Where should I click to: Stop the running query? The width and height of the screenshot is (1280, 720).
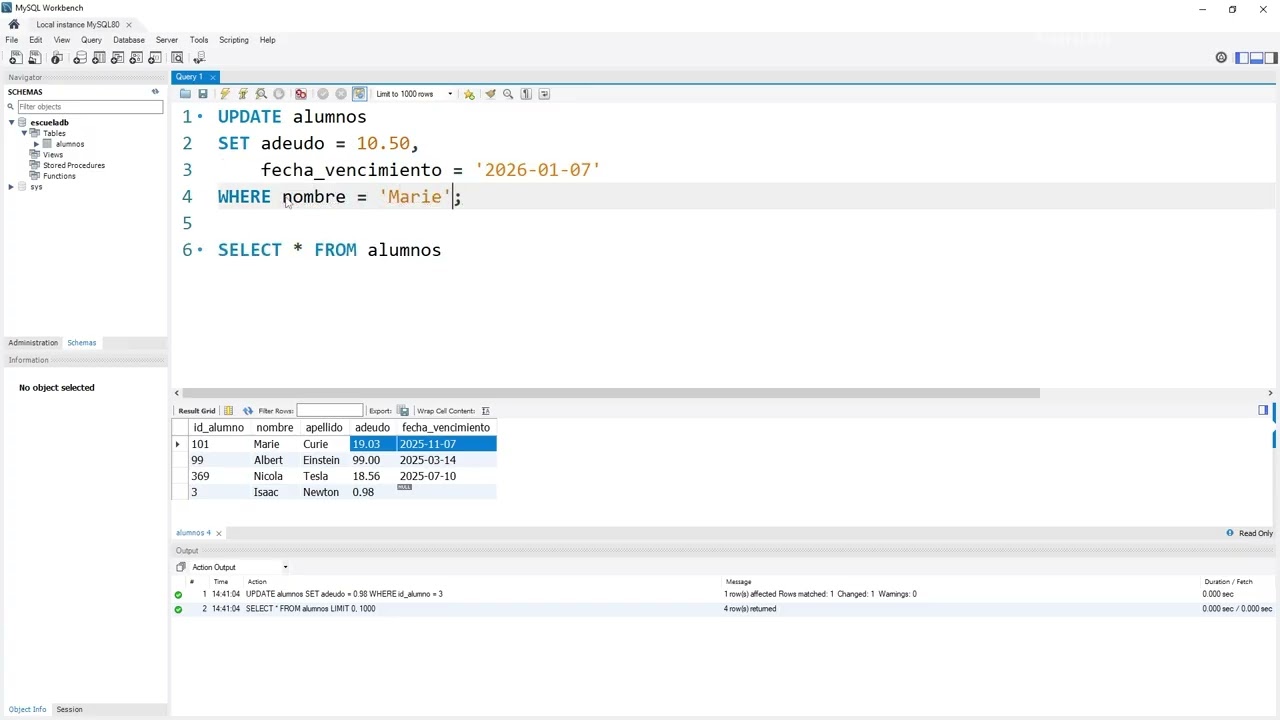(x=279, y=94)
